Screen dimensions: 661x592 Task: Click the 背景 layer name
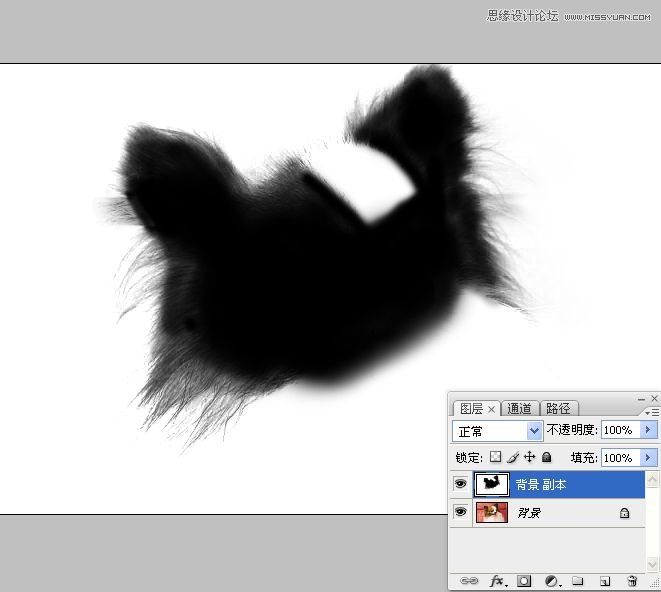click(x=529, y=513)
